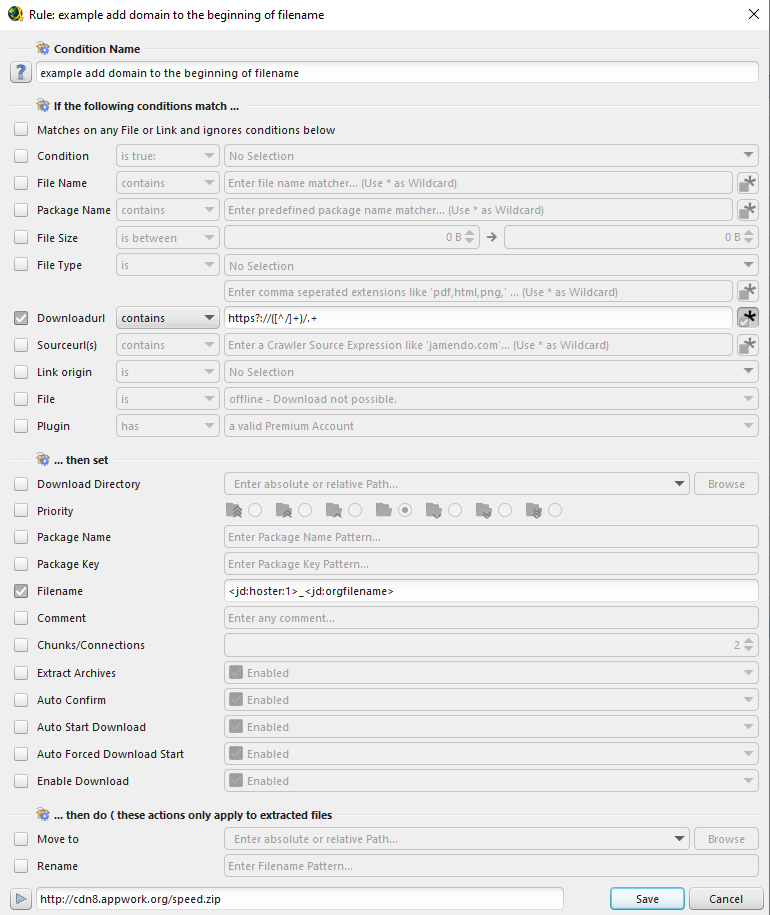
Task: Select the default priority radio button
Action: [405, 511]
